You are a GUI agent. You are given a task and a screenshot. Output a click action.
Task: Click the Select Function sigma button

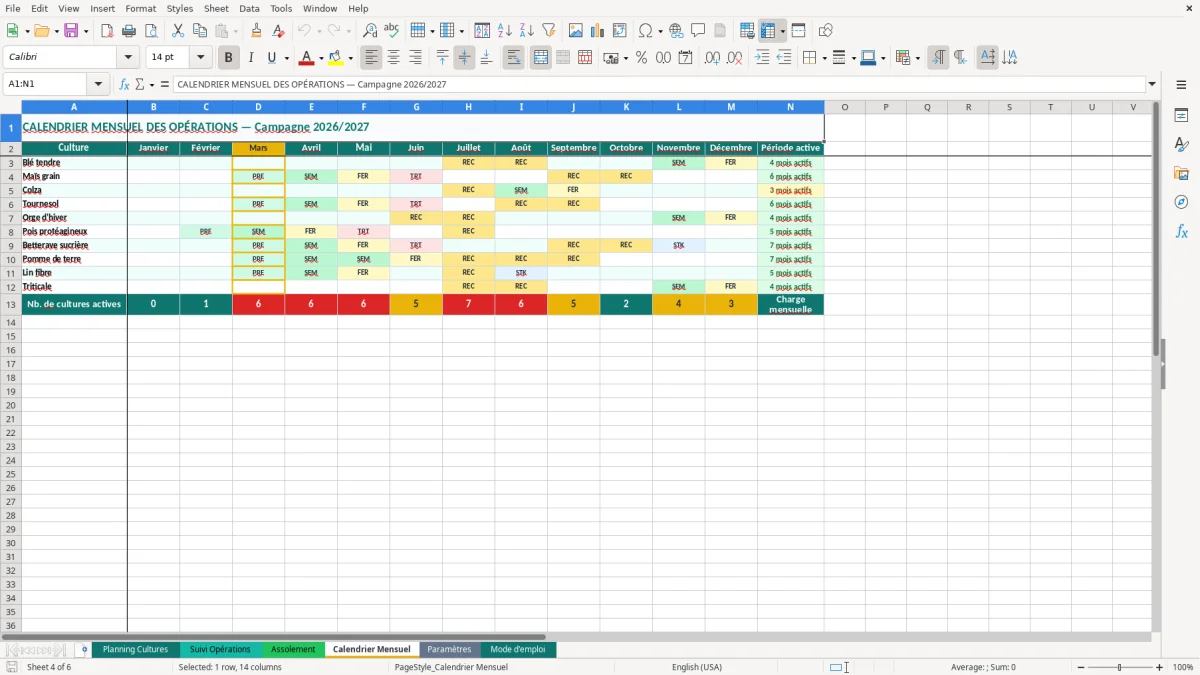tap(139, 84)
